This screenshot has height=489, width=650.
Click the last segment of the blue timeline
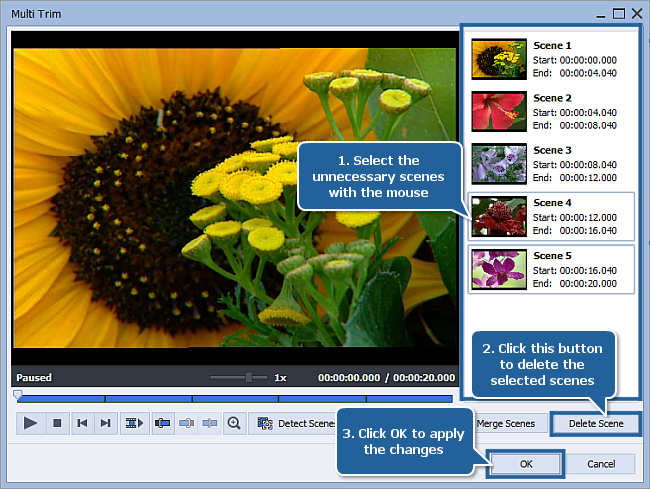[x=409, y=399]
